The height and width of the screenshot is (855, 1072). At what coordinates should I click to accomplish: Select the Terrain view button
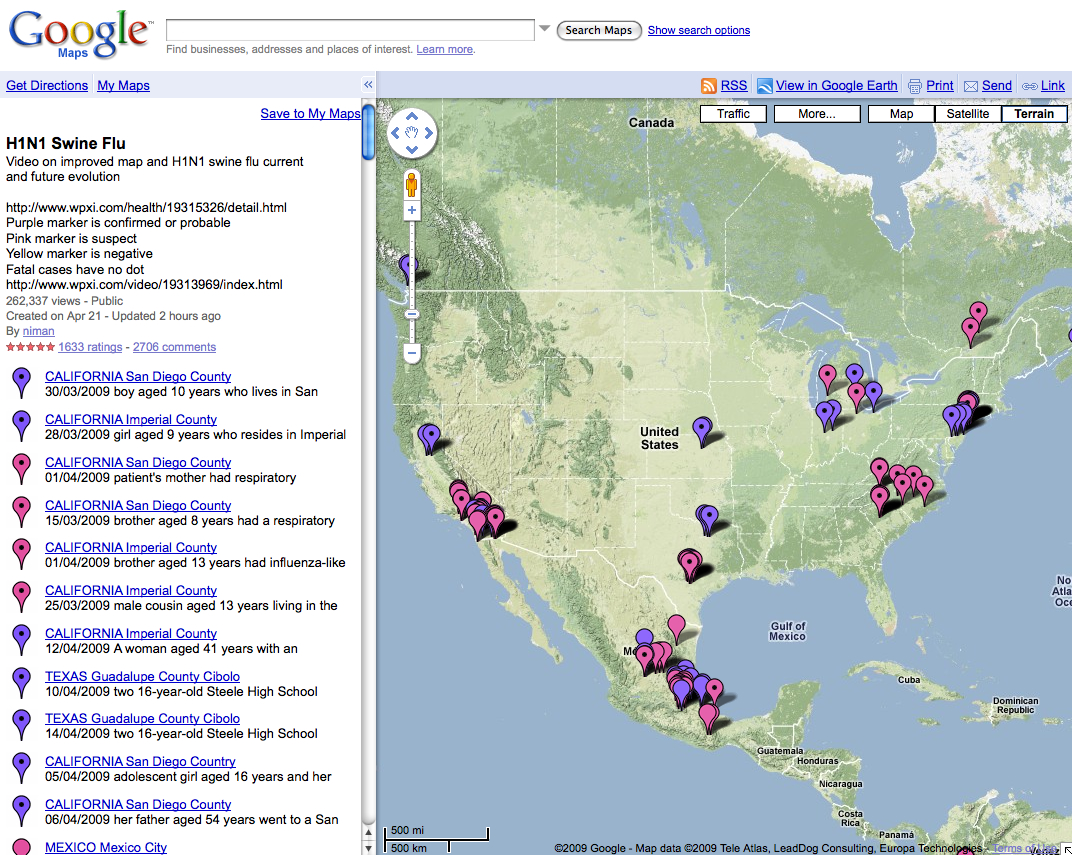1034,114
